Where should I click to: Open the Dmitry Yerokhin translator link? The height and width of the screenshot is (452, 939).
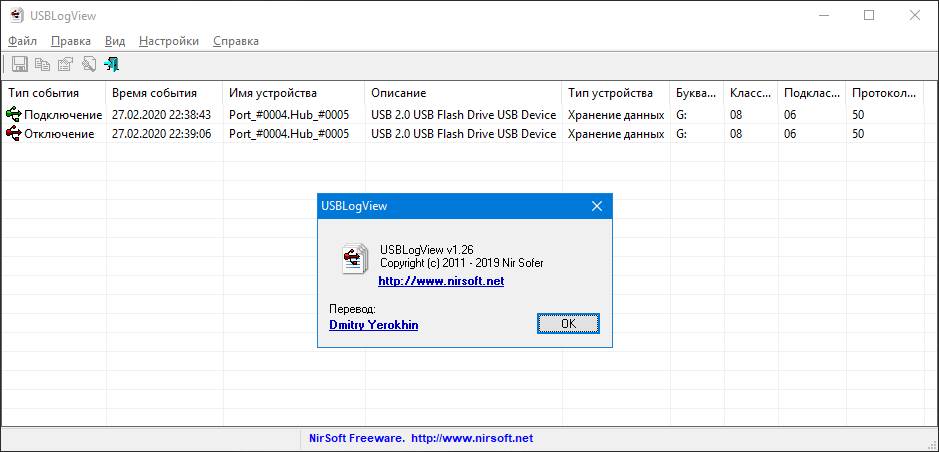[374, 325]
